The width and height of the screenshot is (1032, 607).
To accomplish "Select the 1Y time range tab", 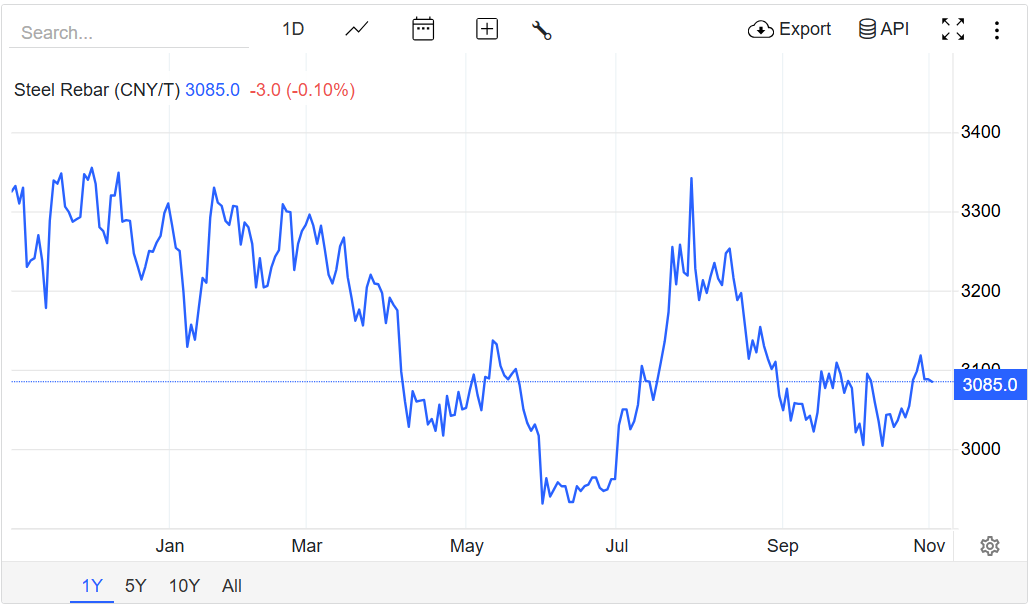I will (x=92, y=586).
